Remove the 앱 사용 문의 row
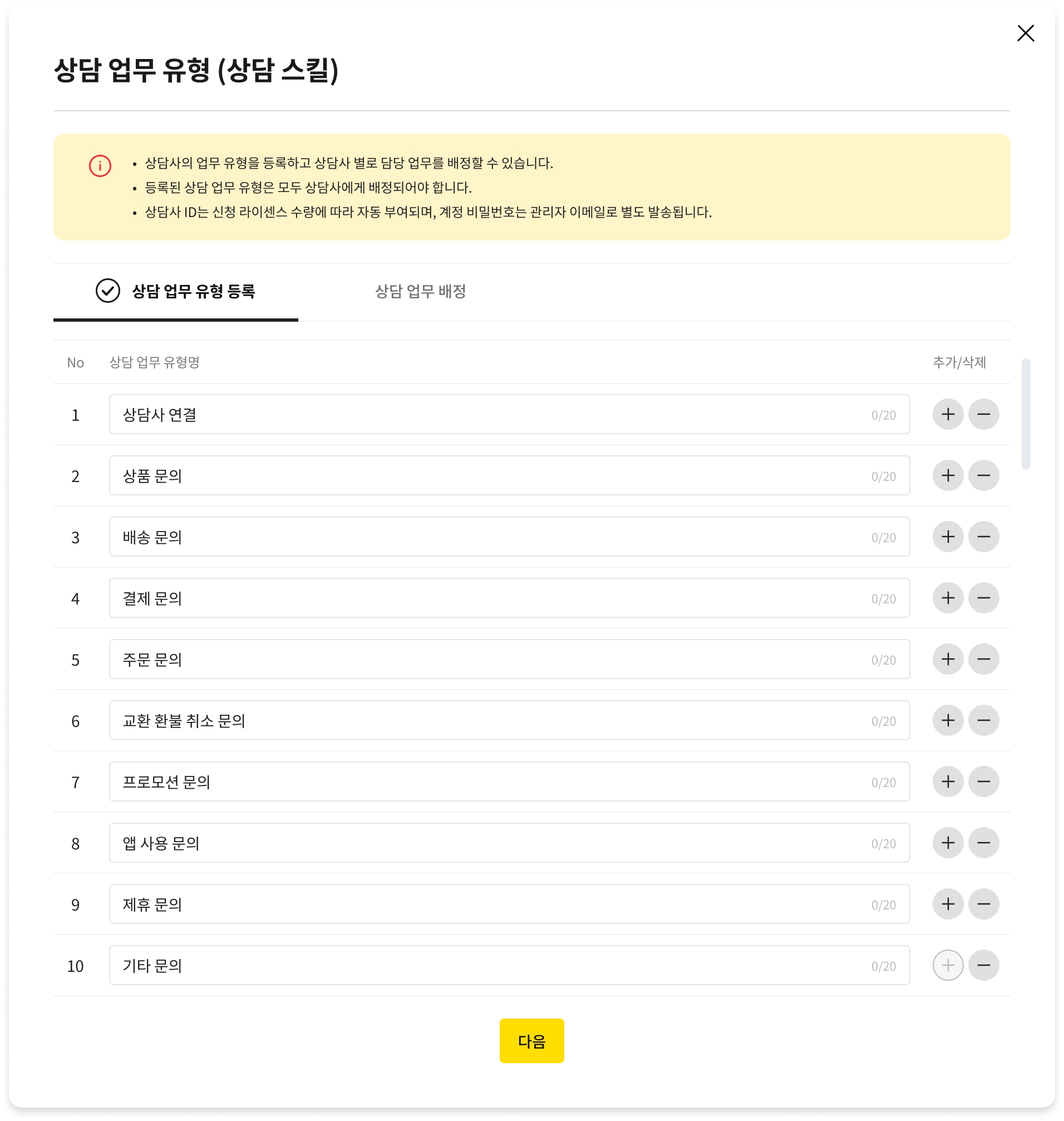 [x=983, y=843]
